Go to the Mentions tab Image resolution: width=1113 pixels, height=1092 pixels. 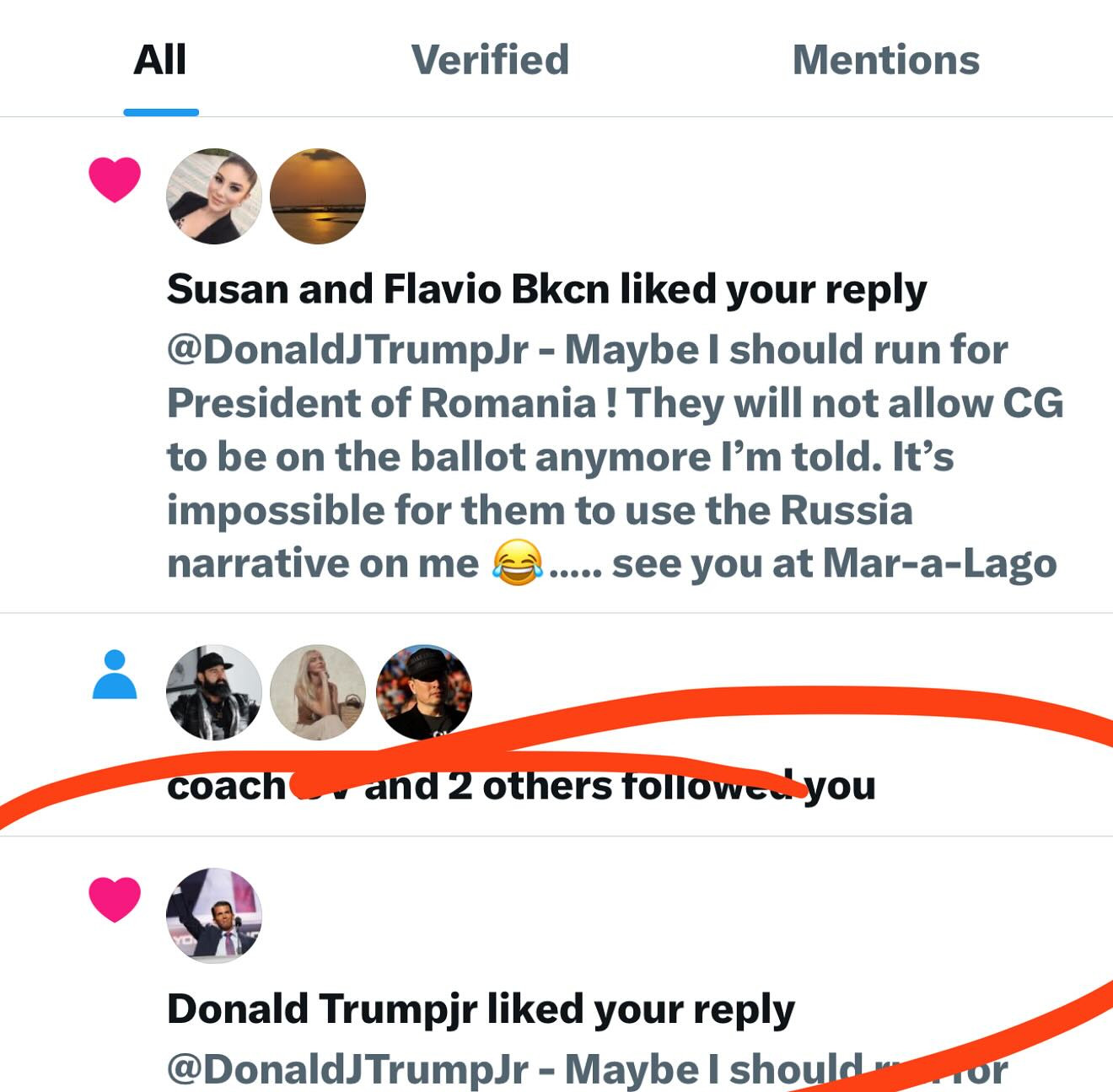(x=885, y=61)
